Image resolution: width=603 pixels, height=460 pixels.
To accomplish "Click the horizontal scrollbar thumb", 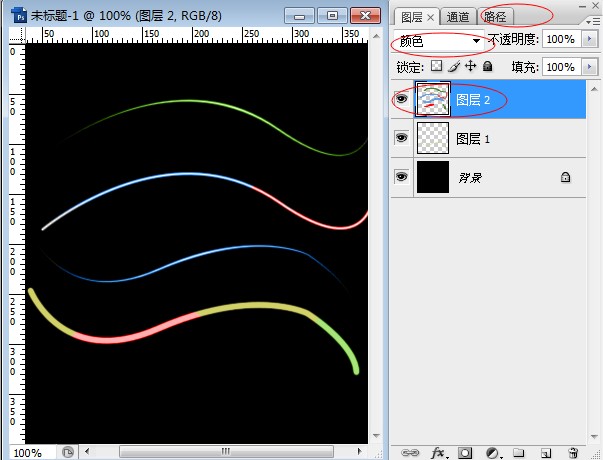I will click(226, 451).
